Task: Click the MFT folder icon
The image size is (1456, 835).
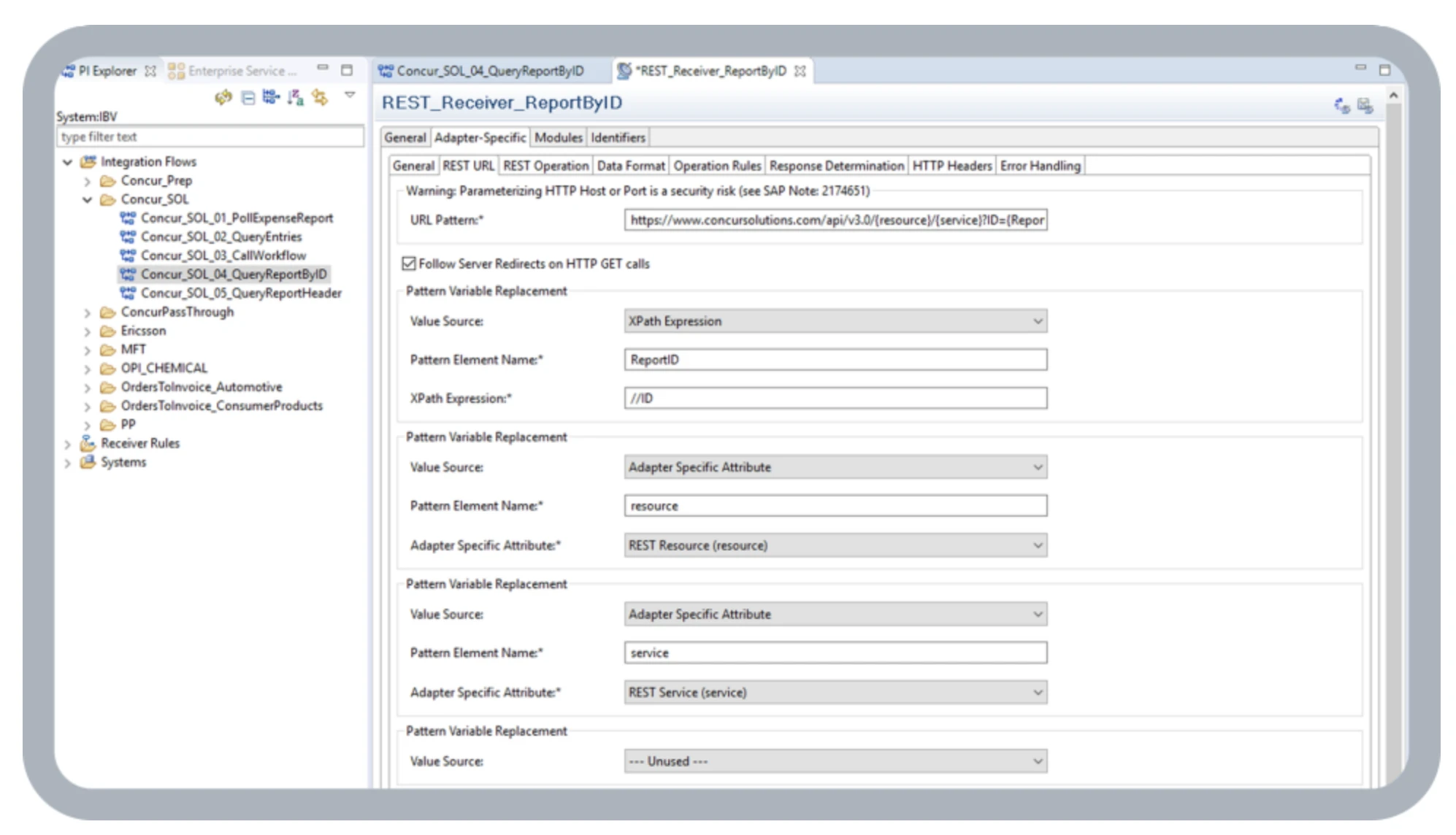Action: tap(108, 350)
